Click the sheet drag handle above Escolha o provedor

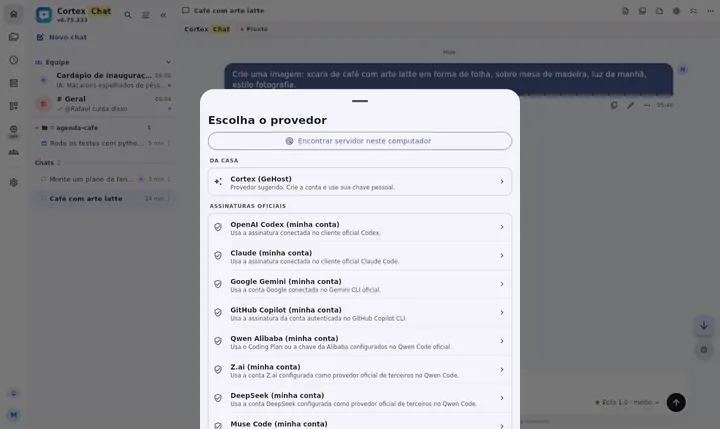coord(360,101)
